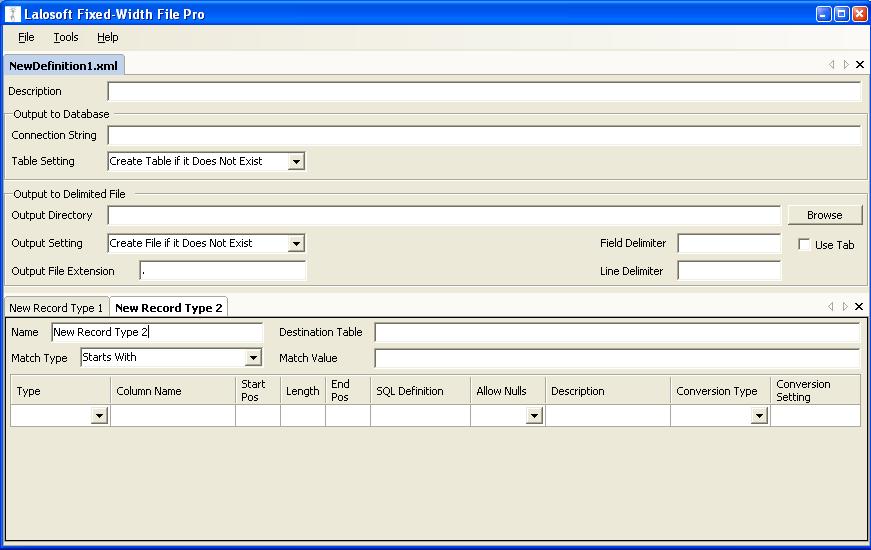Screen dimensions: 871x550
Task: Click the Allow Nulls column header
Action: tap(508, 391)
